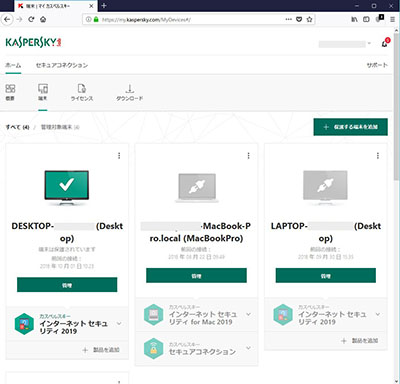Click Internet Security 2019 hexagon icon on DESKTOP card
The height and width of the screenshot is (384, 400).
[24, 324]
